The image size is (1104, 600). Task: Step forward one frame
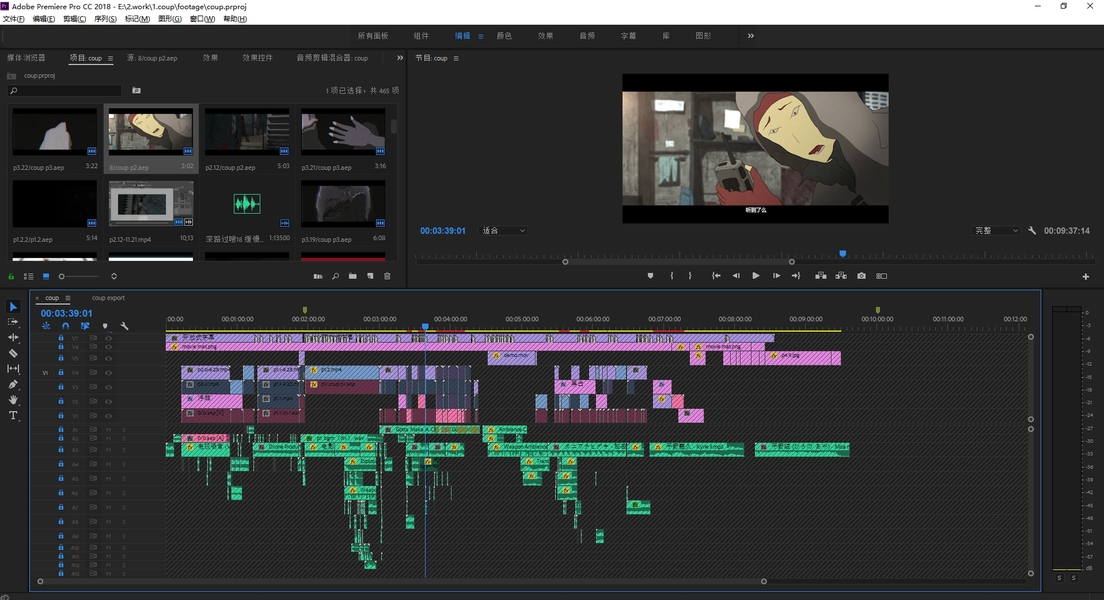pos(776,276)
